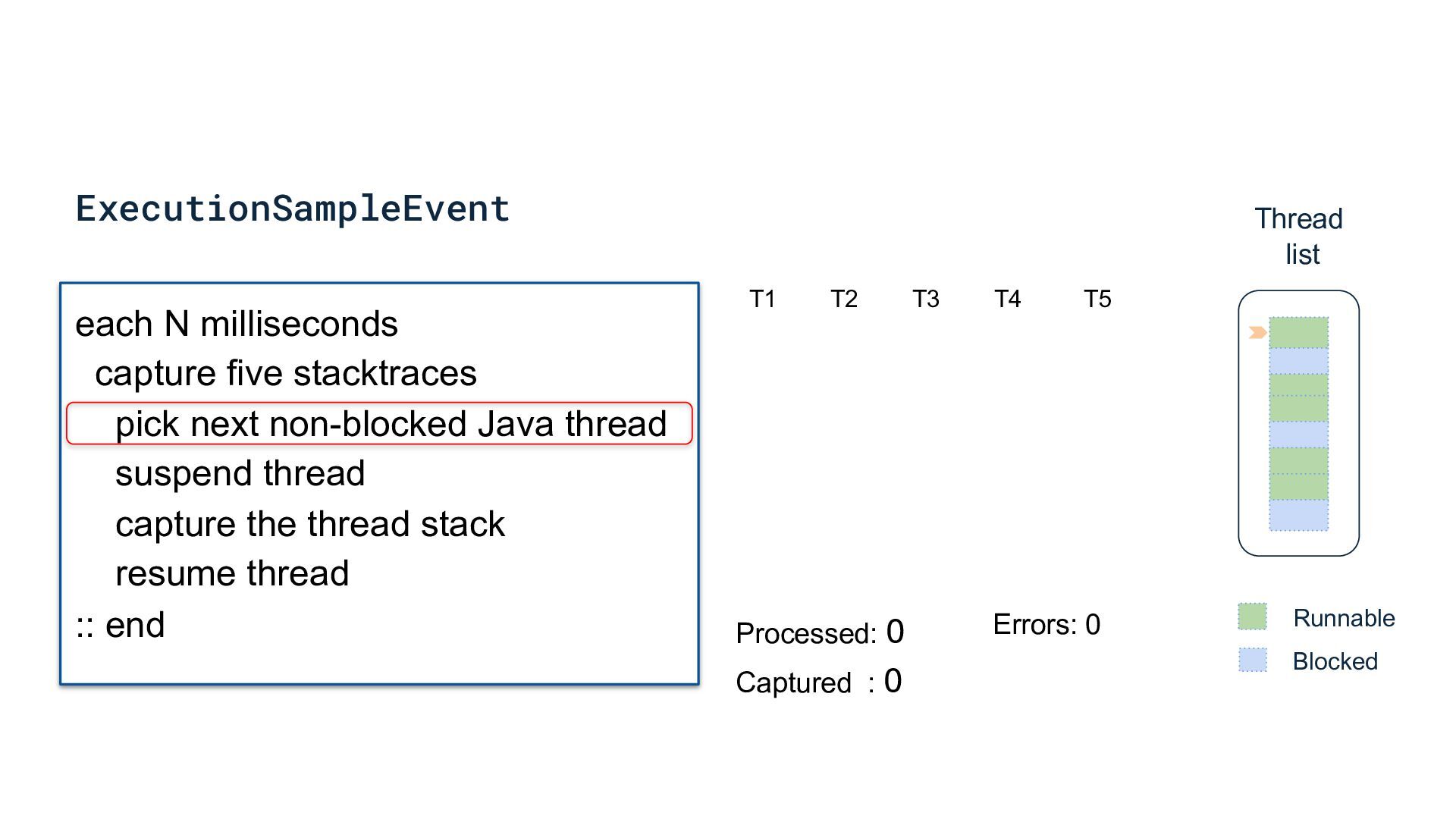Image resolution: width=1456 pixels, height=819 pixels.
Task: Click the second block from top in the thread list
Action: pos(1298,361)
